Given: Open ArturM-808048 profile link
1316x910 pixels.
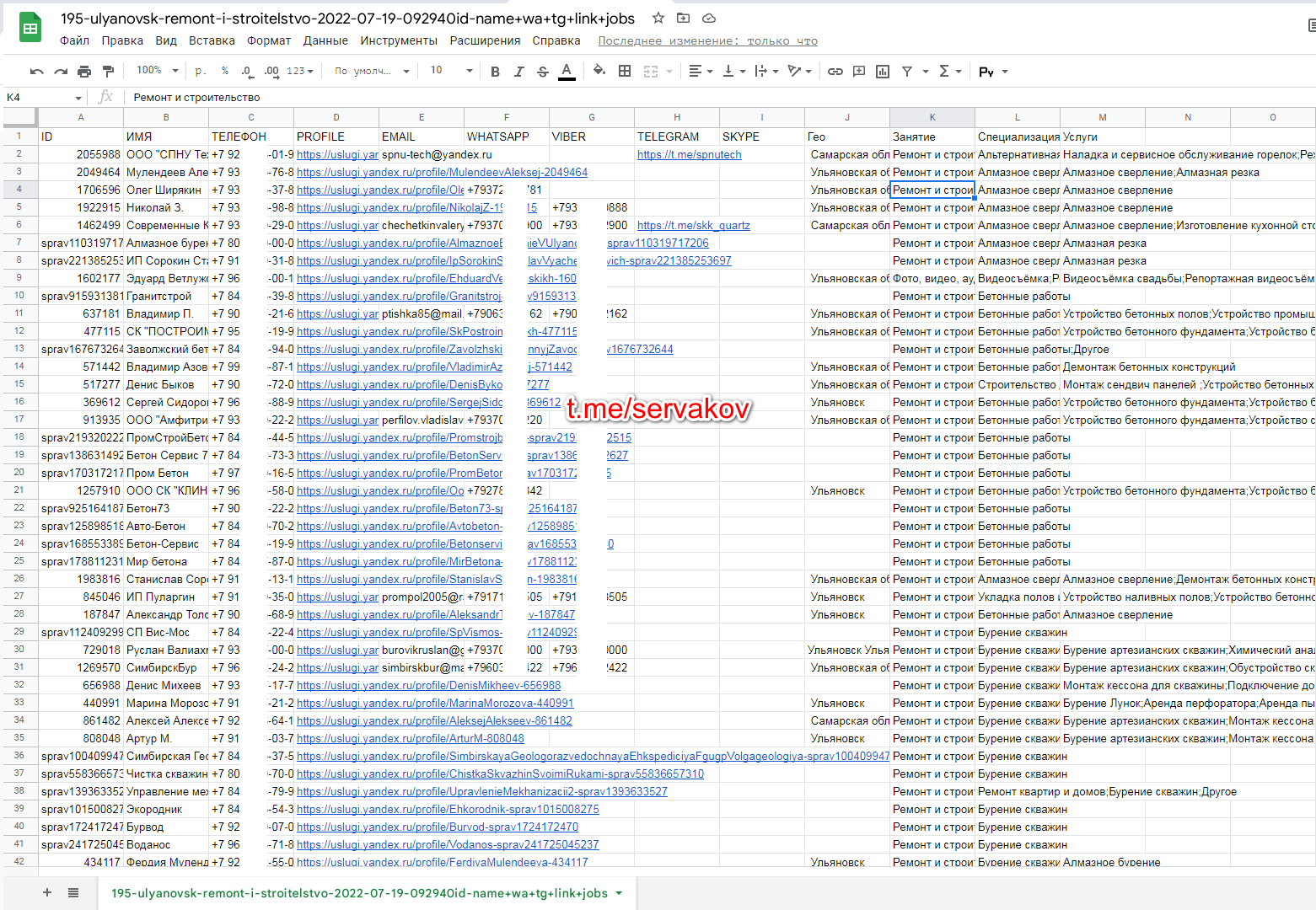Looking at the screenshot, I should coord(411,739).
